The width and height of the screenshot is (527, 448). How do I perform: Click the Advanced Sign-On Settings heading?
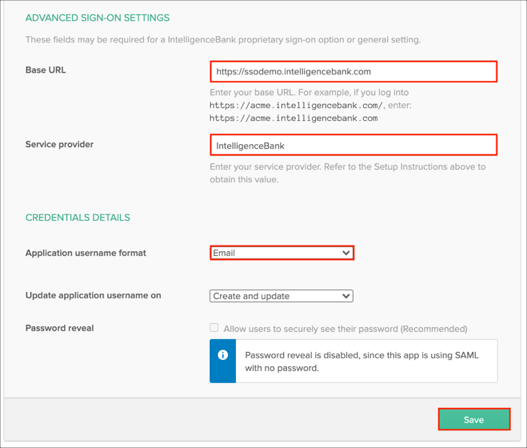click(97, 18)
